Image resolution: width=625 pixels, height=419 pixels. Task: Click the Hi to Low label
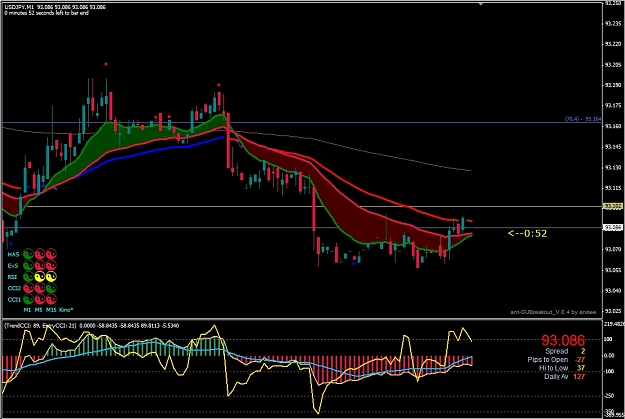coord(553,368)
